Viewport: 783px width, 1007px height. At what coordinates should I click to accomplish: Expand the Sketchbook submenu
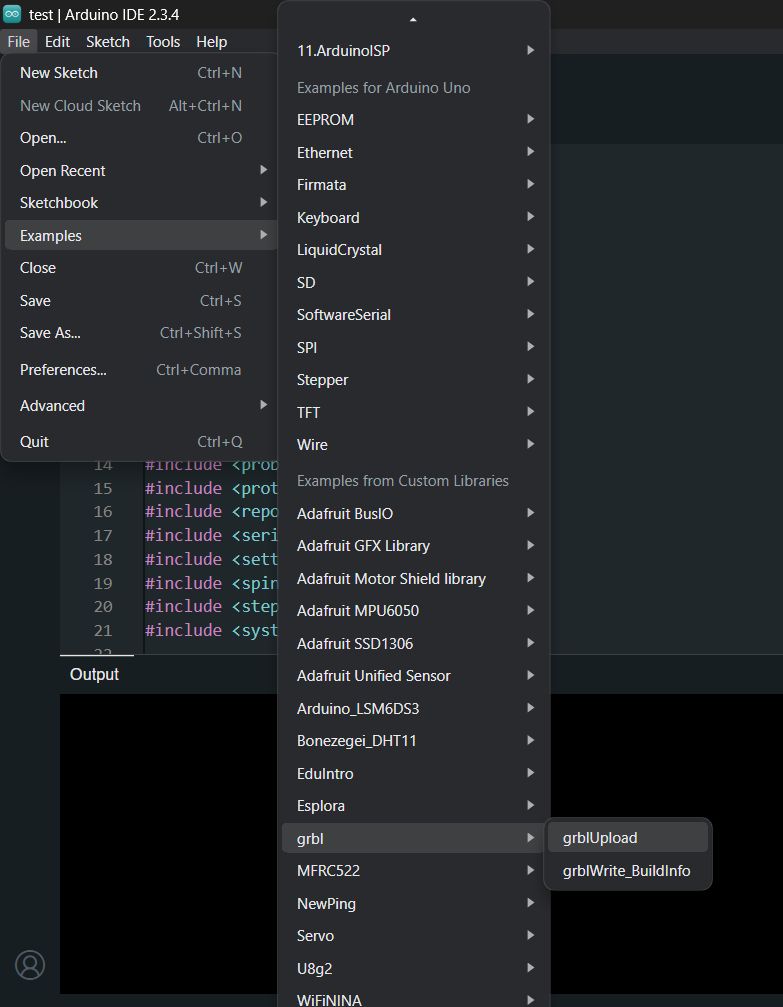pos(141,202)
